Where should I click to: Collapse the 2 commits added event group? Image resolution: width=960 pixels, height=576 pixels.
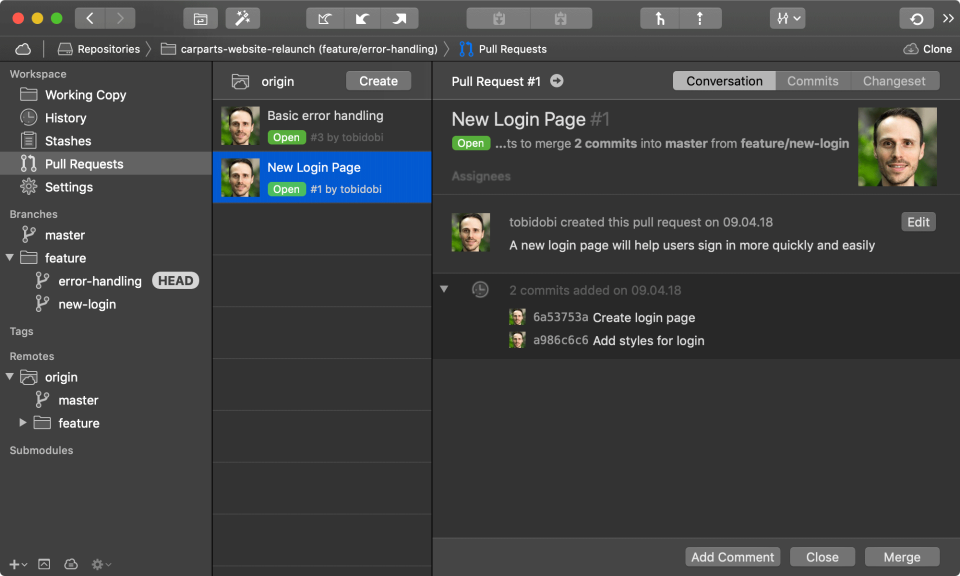click(444, 288)
